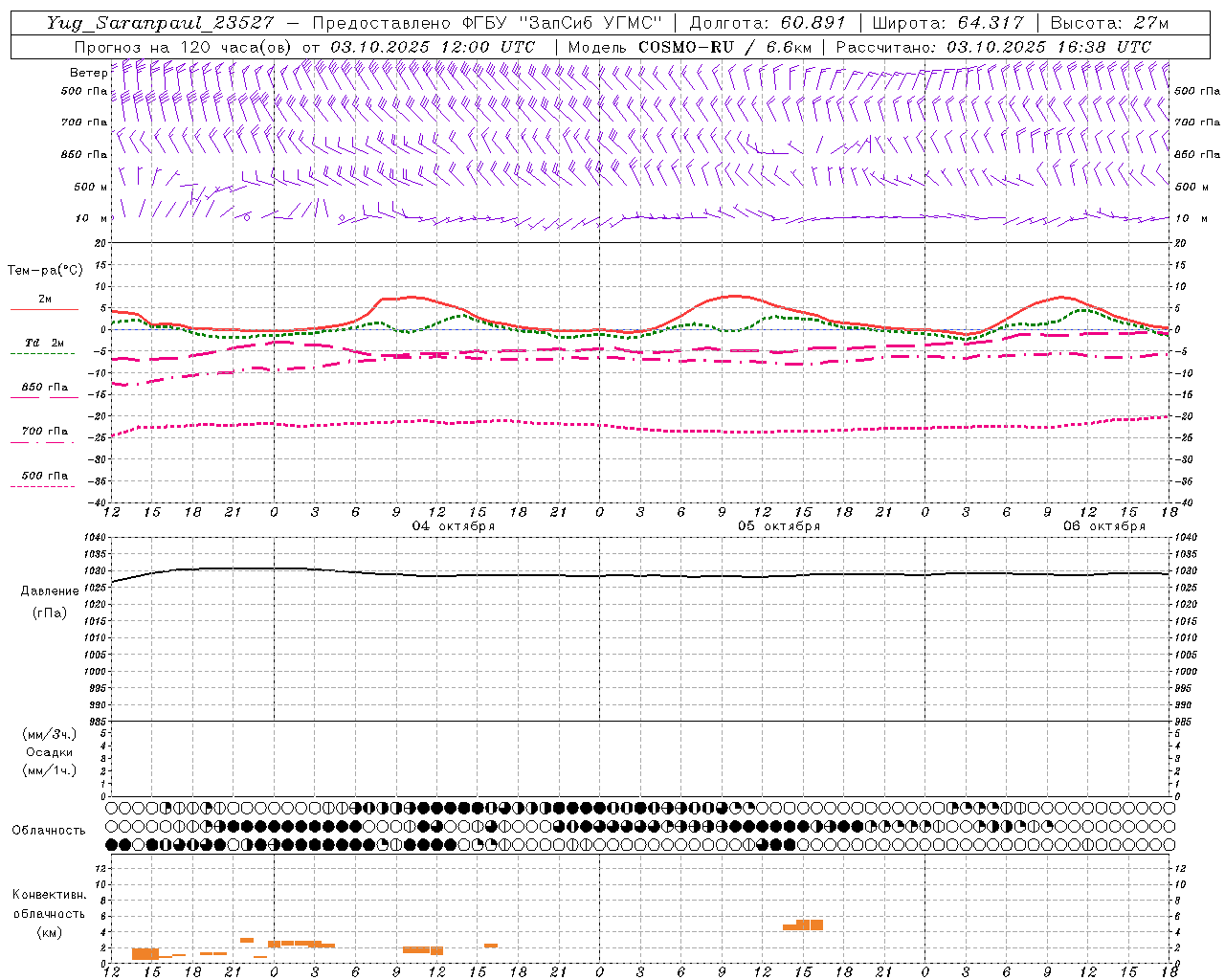Click the Тем-ра(°C) axis label
Viewport: 1225px width, 980px height.
click(x=45, y=271)
